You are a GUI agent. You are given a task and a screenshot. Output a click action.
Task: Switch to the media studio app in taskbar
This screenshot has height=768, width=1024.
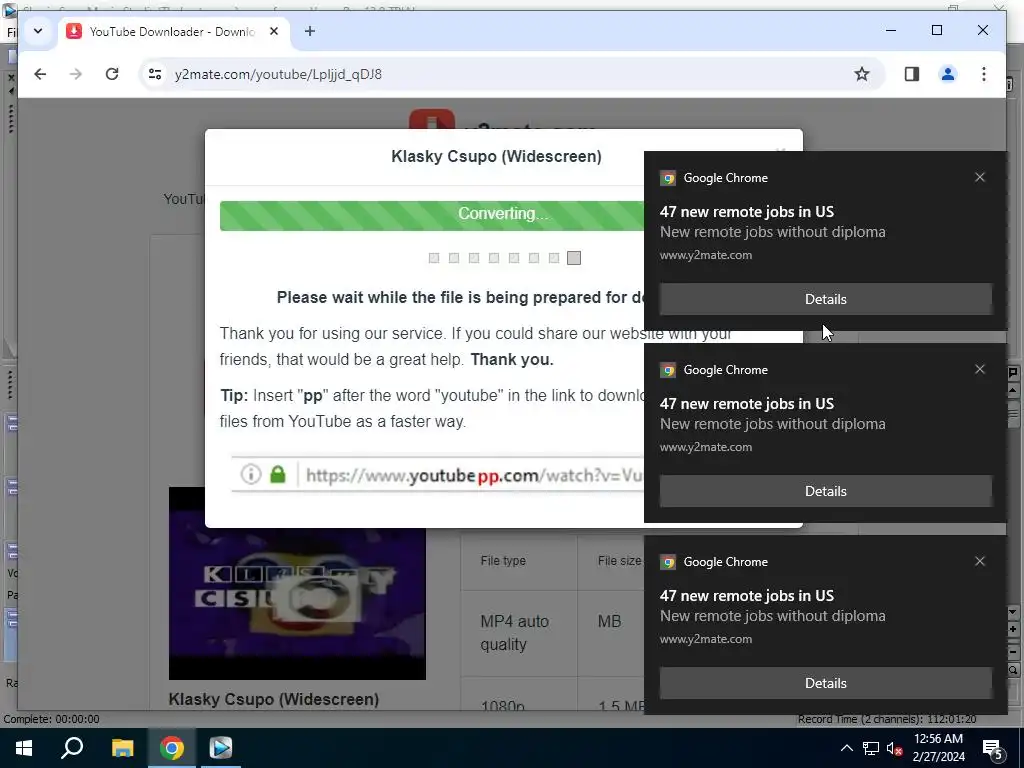click(x=221, y=748)
